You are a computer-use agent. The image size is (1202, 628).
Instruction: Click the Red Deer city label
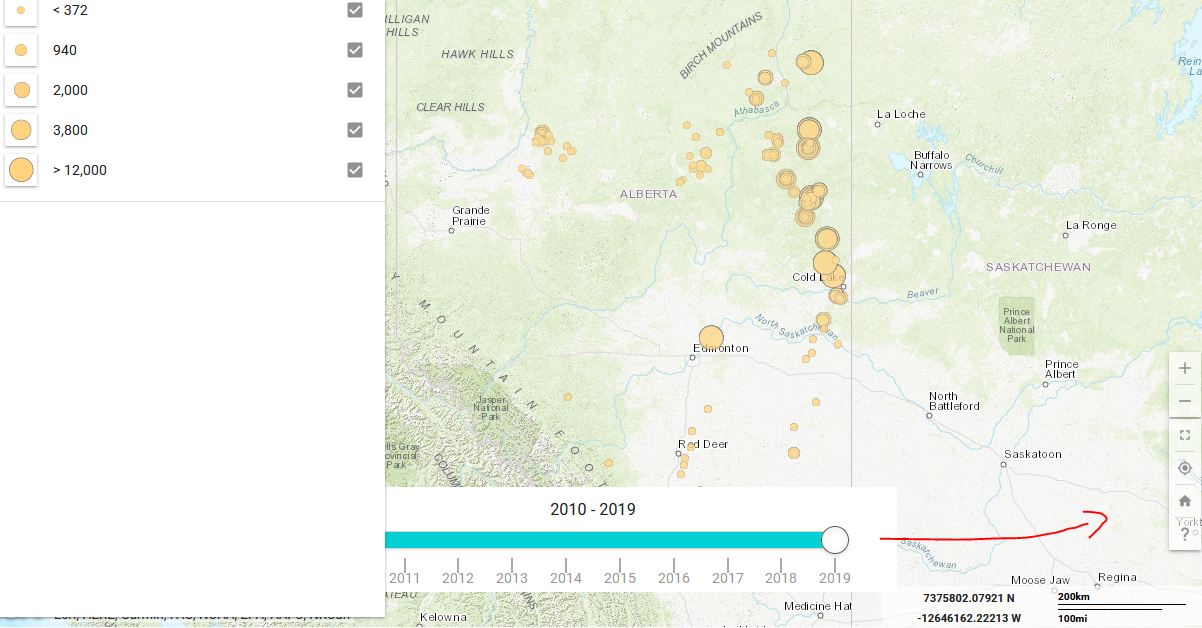pyautogui.click(x=704, y=444)
